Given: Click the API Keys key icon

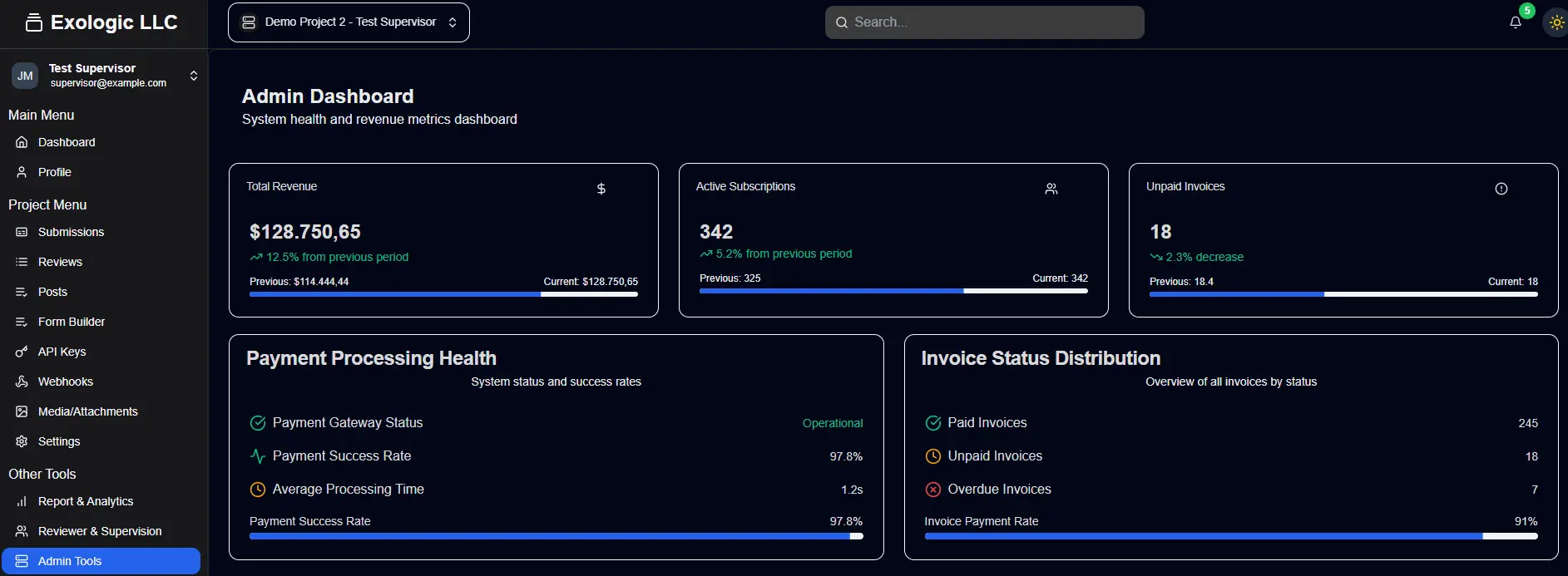Looking at the screenshot, I should coord(22,352).
